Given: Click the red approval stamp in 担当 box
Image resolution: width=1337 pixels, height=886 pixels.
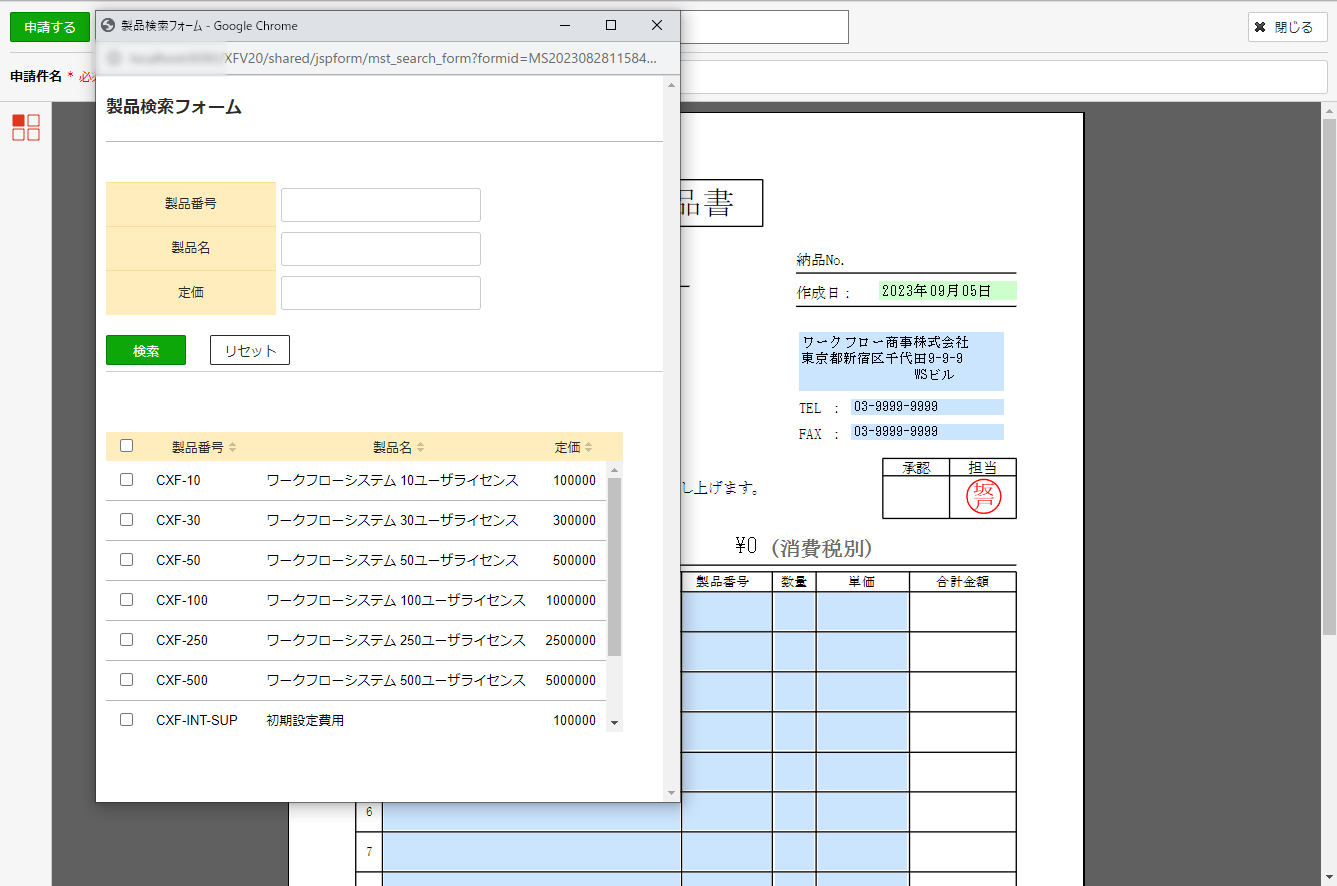Looking at the screenshot, I should point(983,497).
